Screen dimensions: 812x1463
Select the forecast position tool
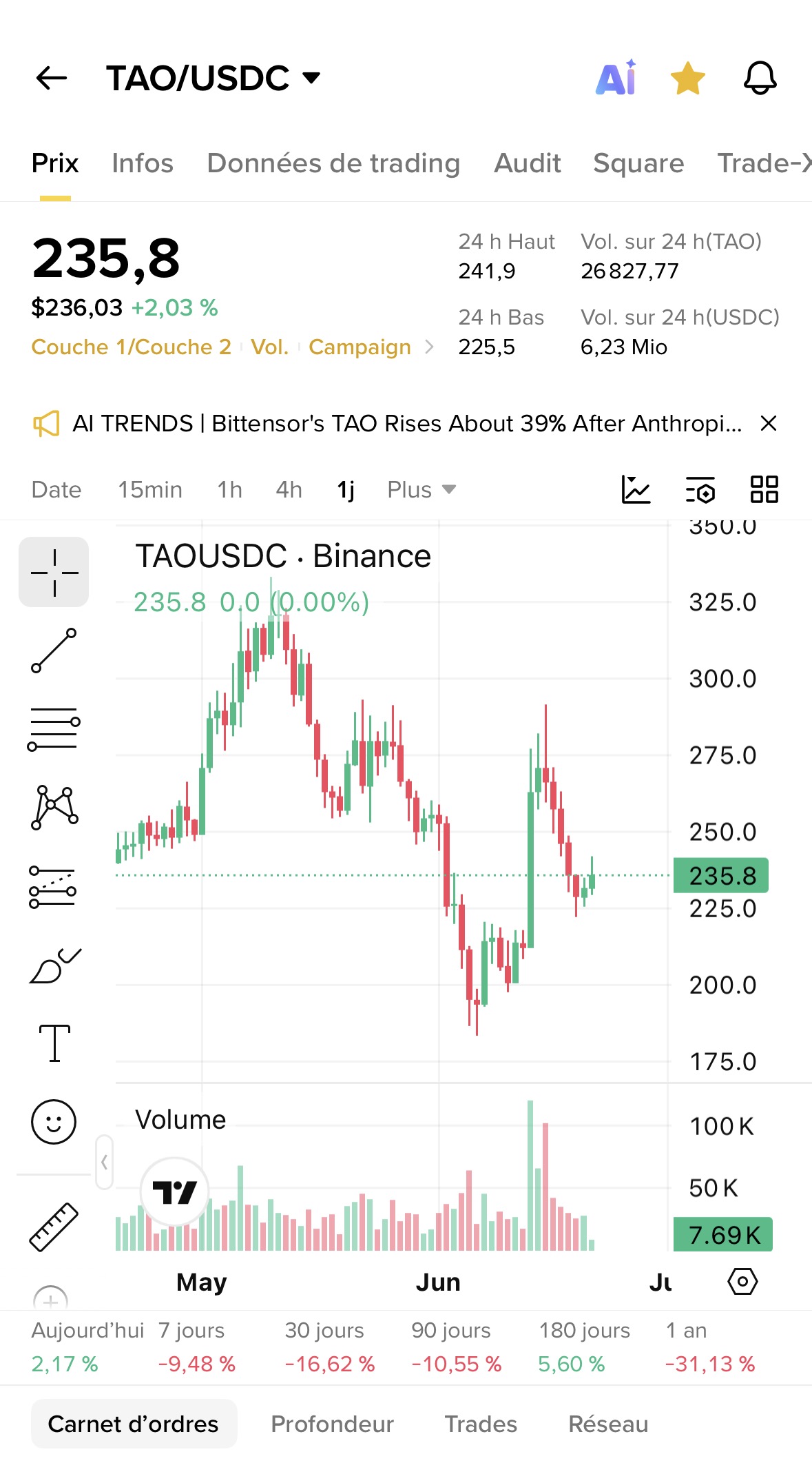pyautogui.click(x=53, y=888)
